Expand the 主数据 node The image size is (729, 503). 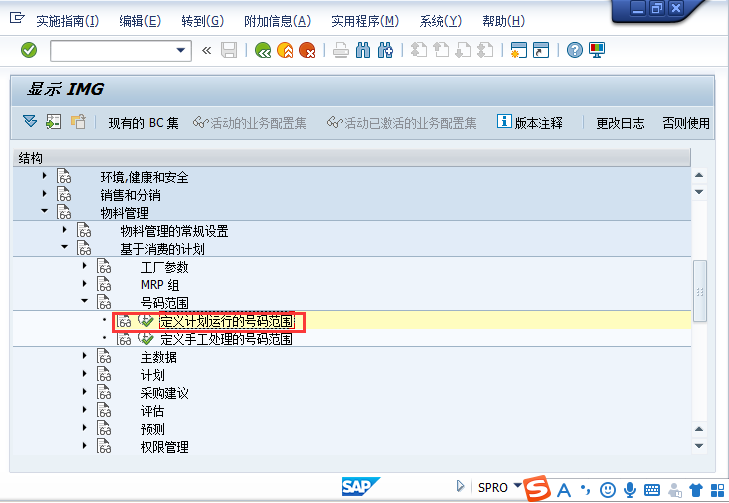[85, 355]
